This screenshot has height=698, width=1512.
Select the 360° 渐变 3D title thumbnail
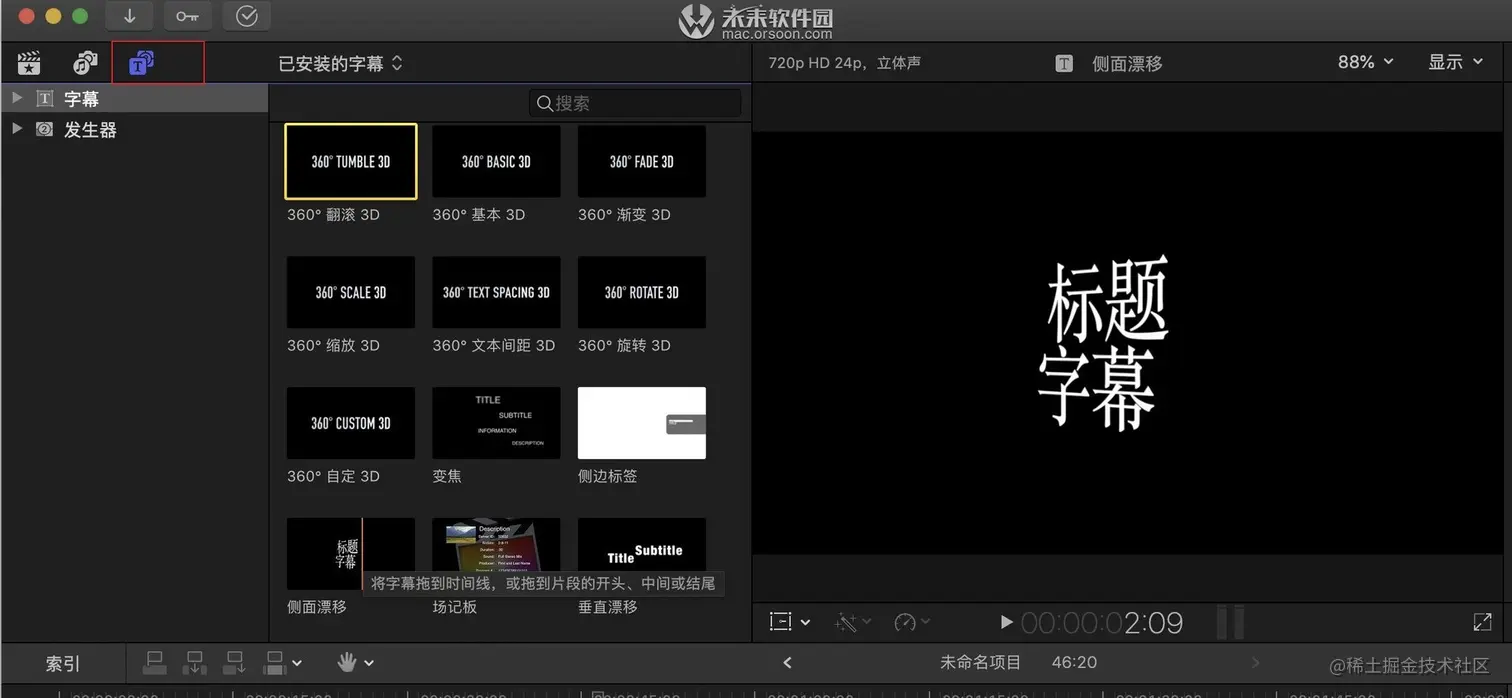coord(642,161)
